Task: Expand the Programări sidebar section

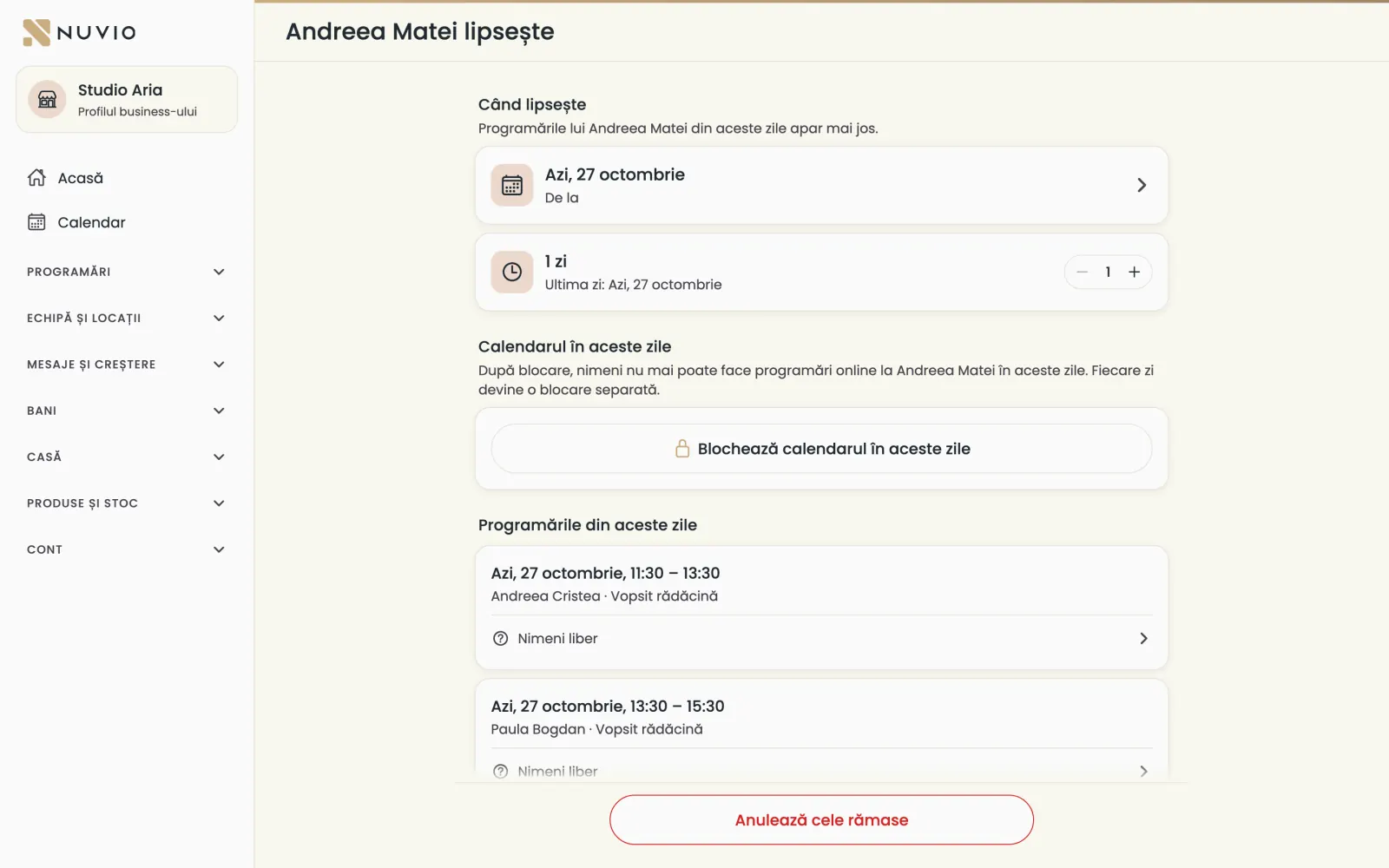Action: (127, 272)
